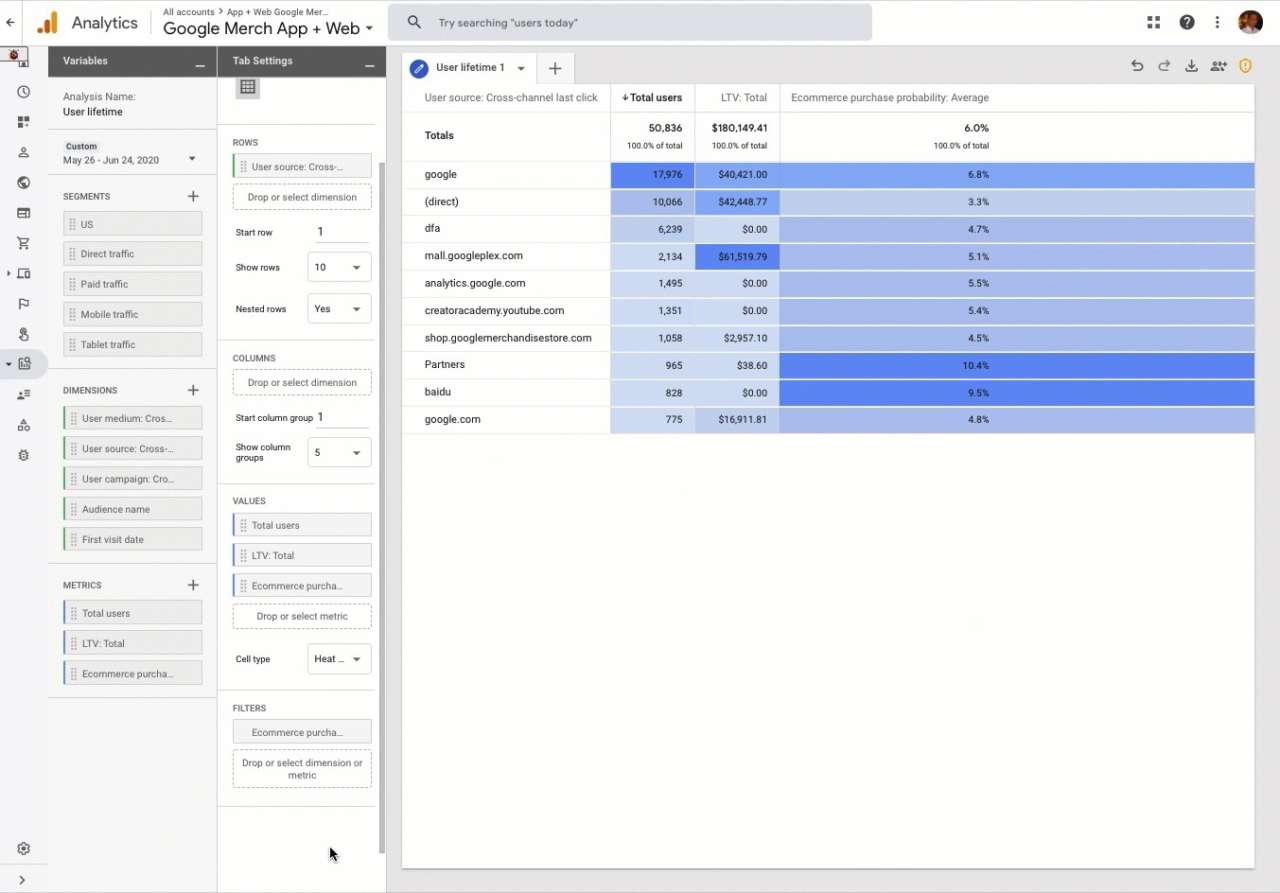The height and width of the screenshot is (893, 1280).
Task: Minimize the Tab Settings panel
Action: [369, 62]
